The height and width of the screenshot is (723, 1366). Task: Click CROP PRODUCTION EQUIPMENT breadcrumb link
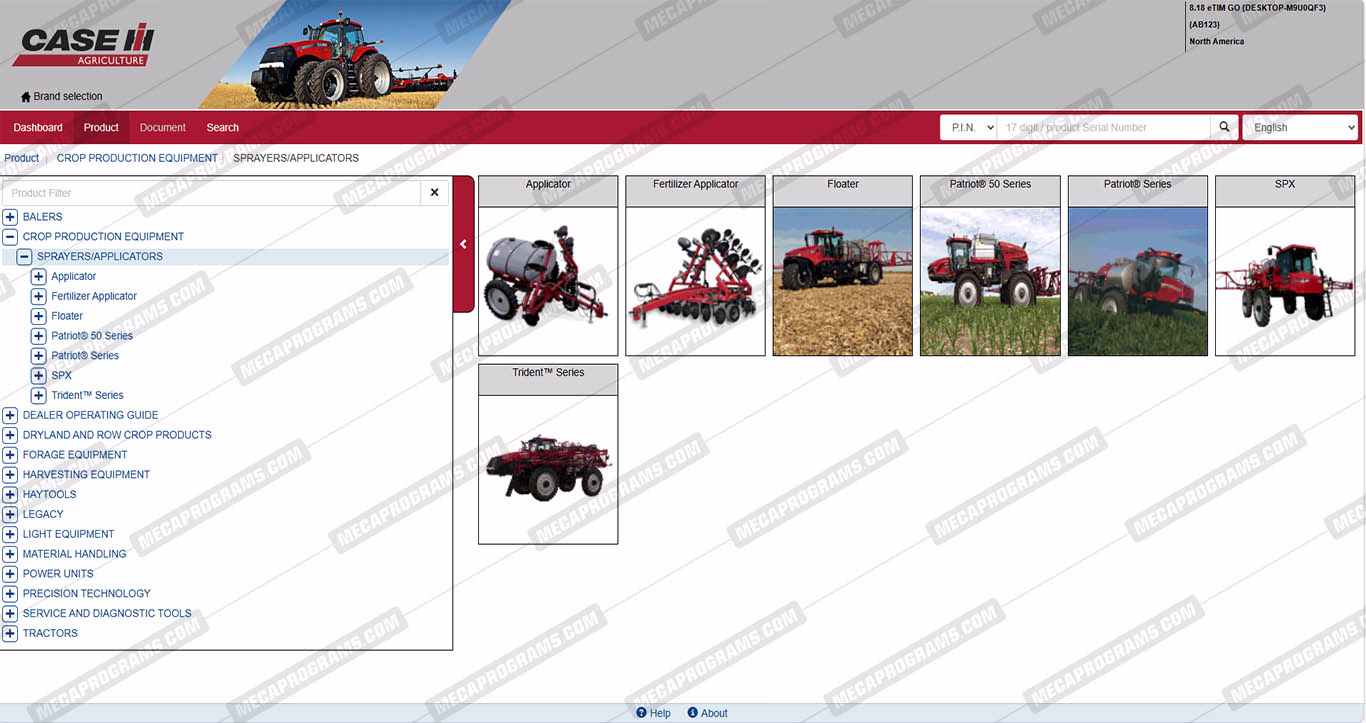coord(137,158)
